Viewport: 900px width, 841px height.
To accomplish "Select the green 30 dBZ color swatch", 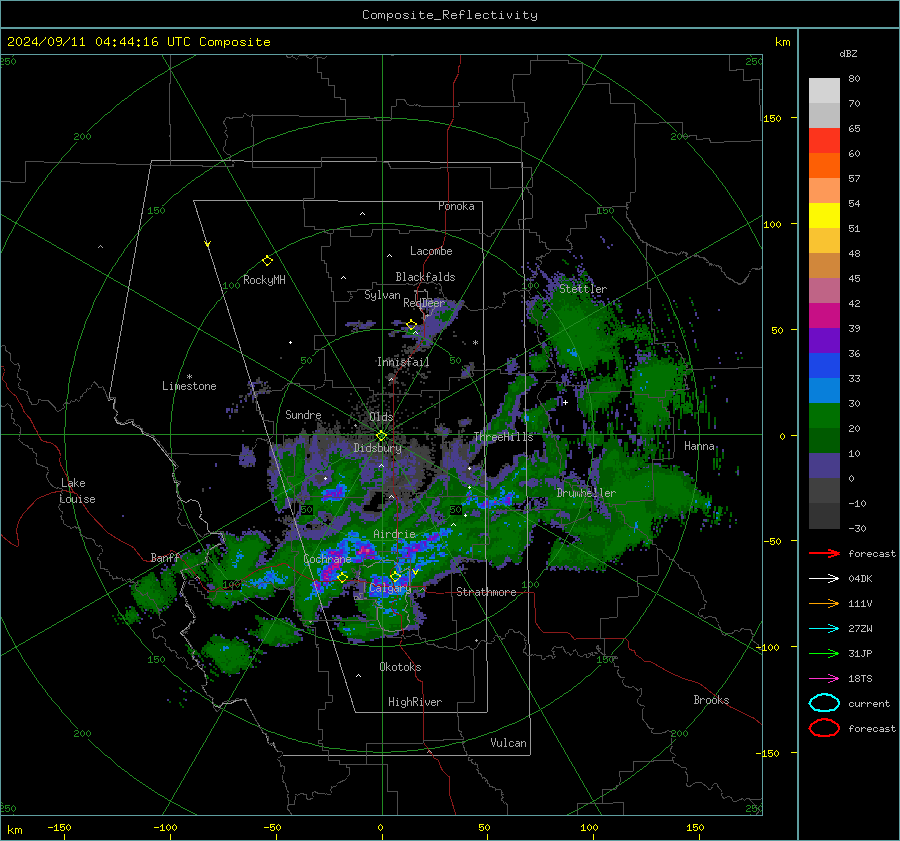I will [824, 416].
